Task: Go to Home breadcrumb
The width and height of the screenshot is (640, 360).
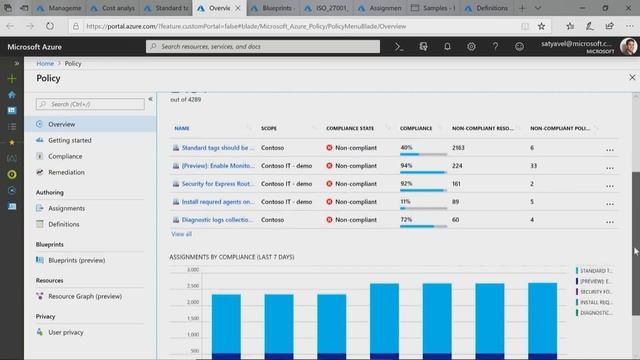Action: 45,63
